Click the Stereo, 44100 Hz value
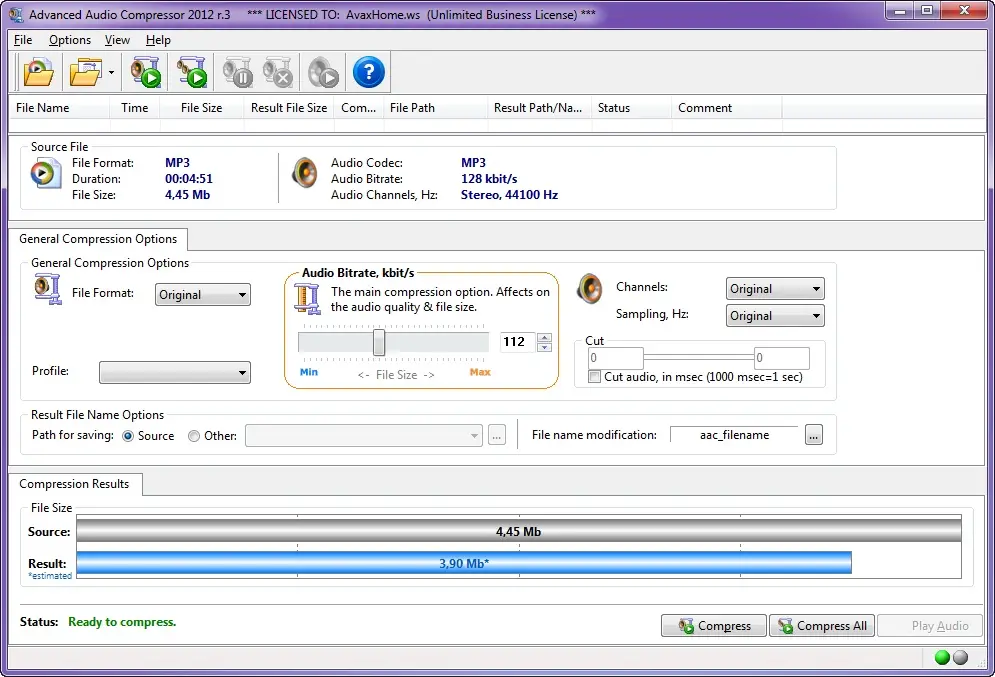The width and height of the screenshot is (995, 677). click(x=510, y=195)
